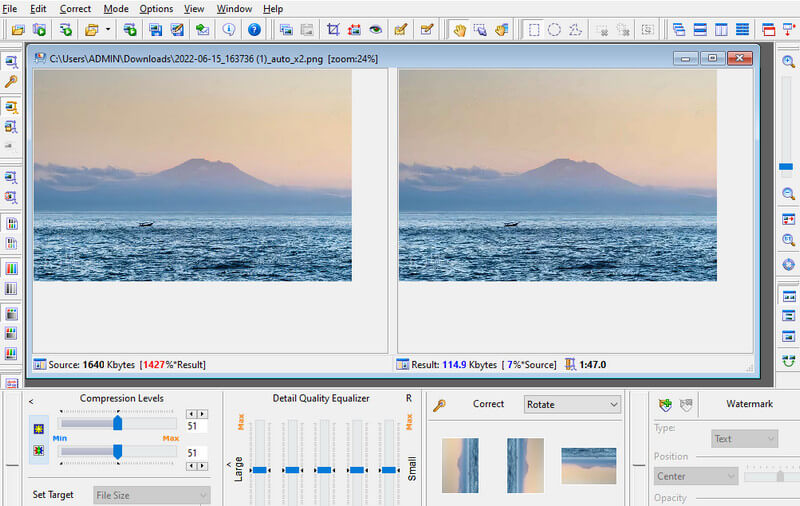This screenshot has width=800, height=506.
Task: Select the vertically flipped rotate thumbnail
Action: 588,465
